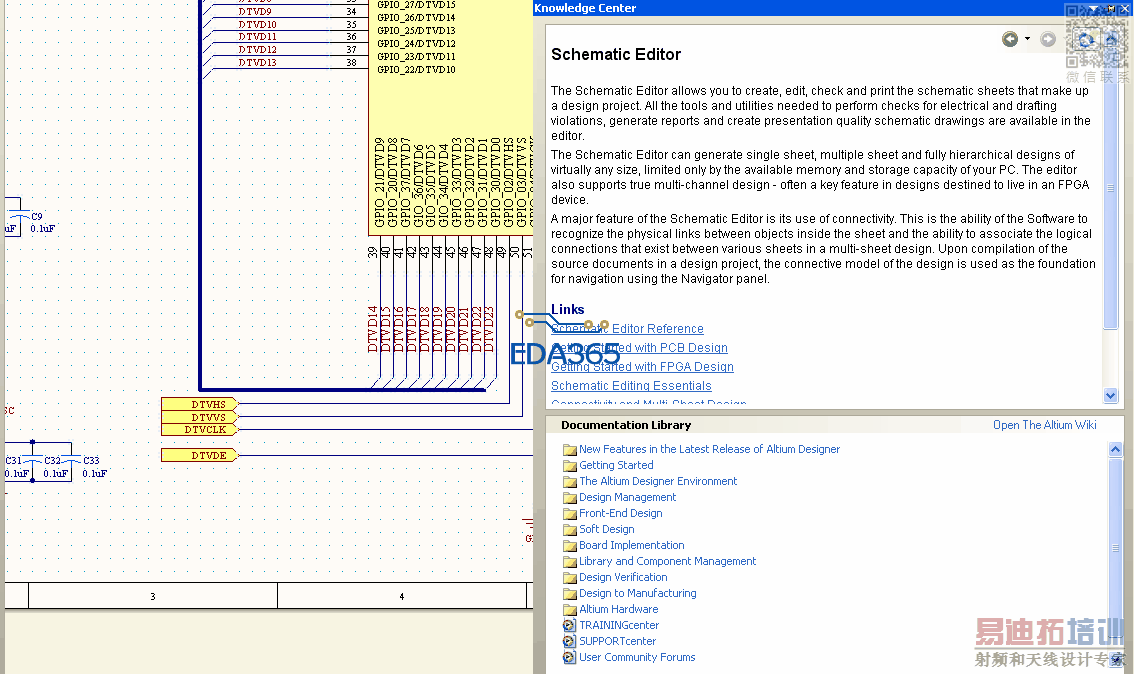1134x674 pixels.
Task: Click folder icon beside The Altium Designer Environment
Action: [570, 482]
